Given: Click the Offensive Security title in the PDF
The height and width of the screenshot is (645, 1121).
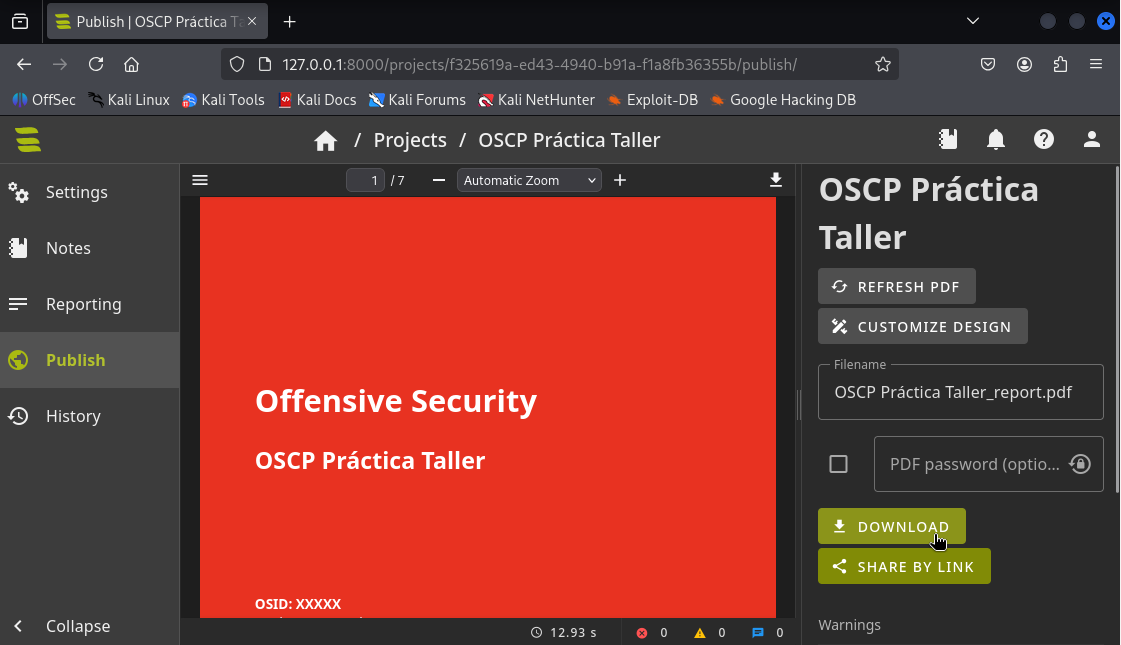Looking at the screenshot, I should 396,401.
